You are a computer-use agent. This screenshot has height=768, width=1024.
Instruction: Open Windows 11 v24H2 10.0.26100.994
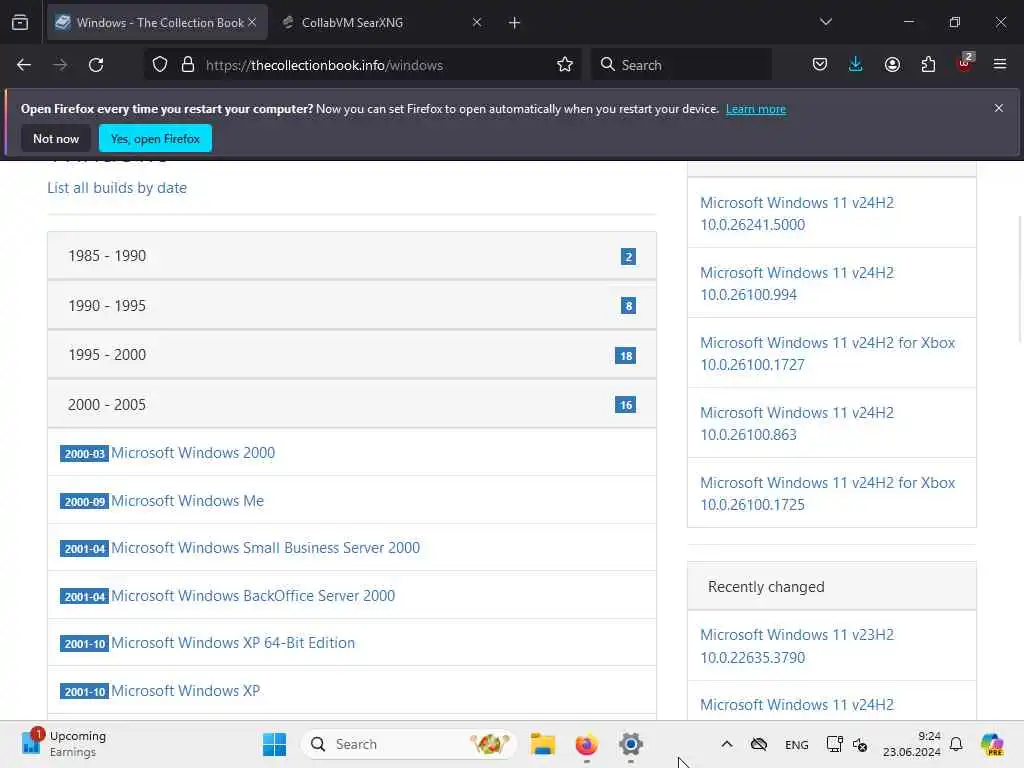pos(797,283)
